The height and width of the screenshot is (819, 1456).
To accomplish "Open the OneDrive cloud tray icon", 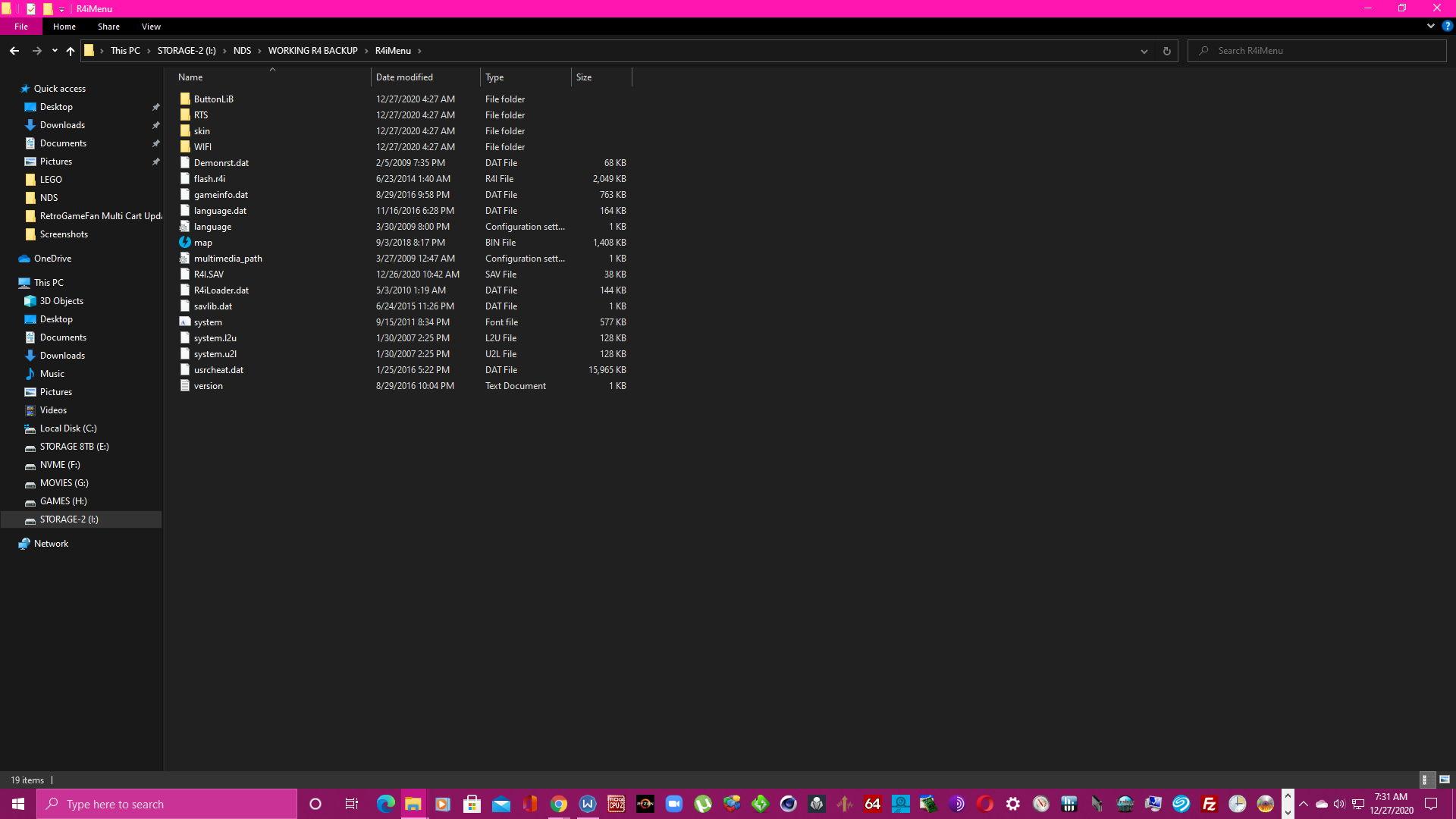I will pyautogui.click(x=1321, y=804).
